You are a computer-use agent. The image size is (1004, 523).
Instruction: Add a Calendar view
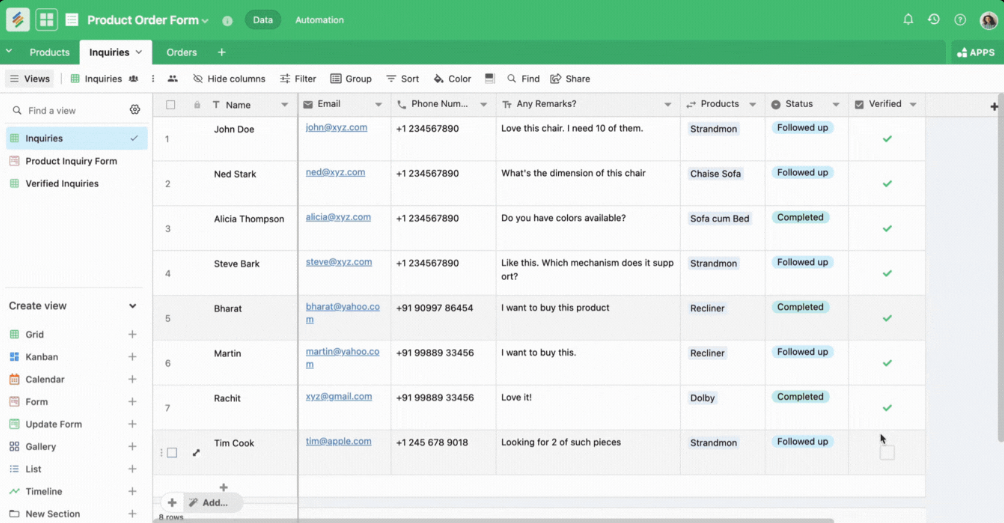(132, 379)
